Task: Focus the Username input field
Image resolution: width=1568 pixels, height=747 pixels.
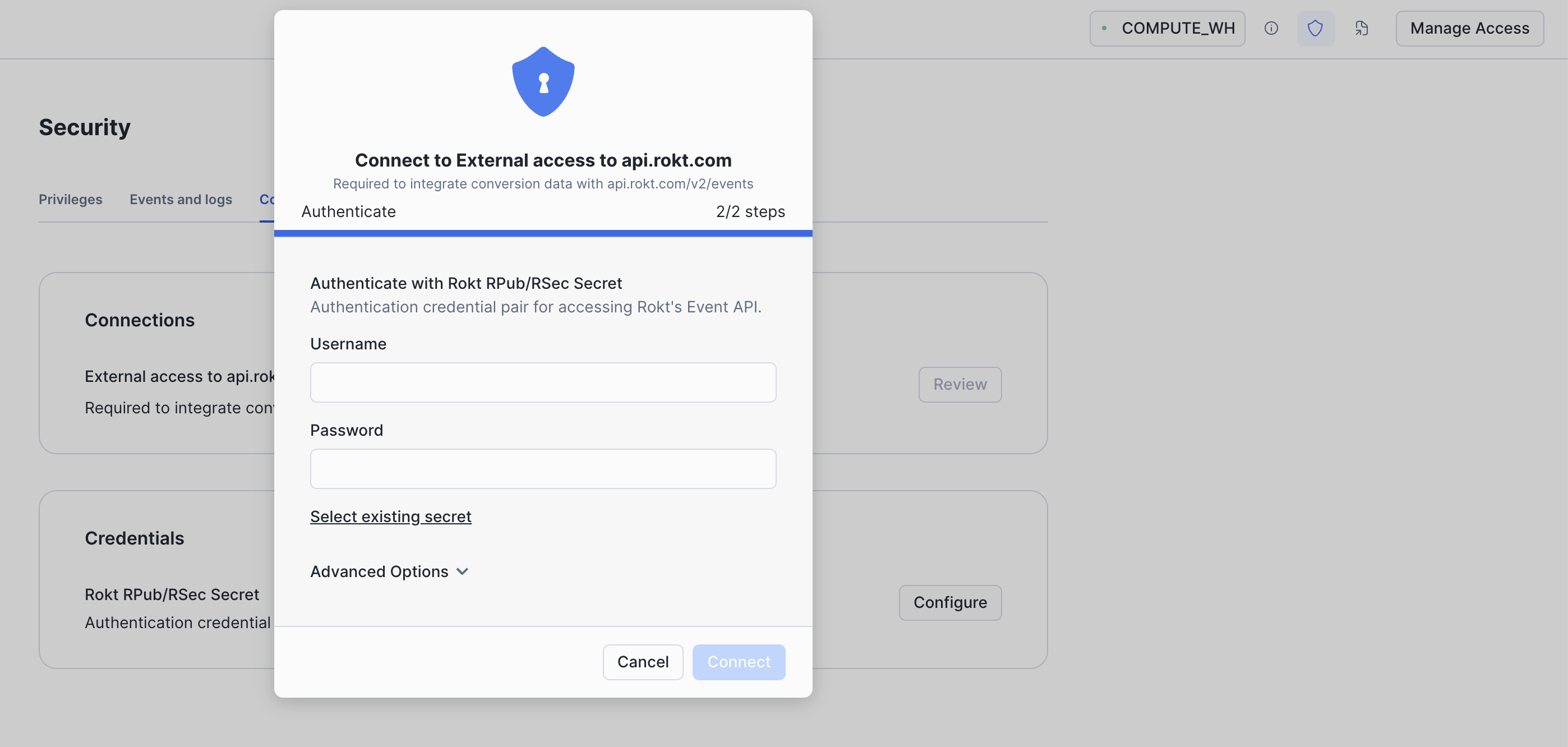Action: [x=543, y=382]
